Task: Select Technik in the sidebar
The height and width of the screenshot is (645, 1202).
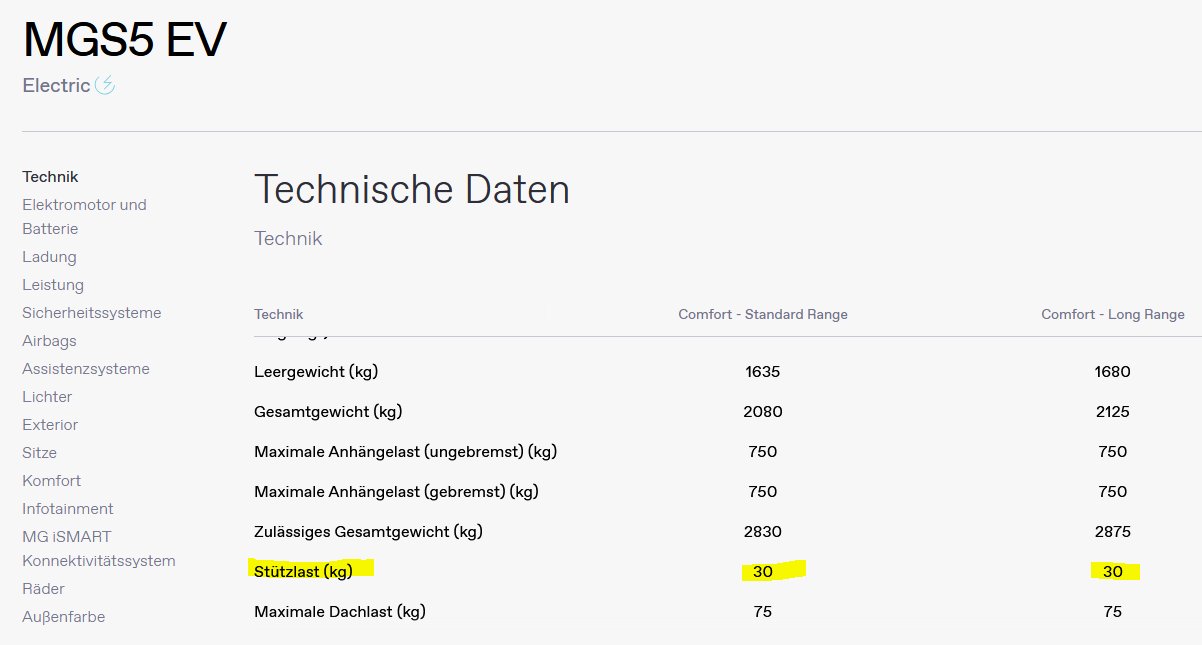Action: (x=50, y=177)
